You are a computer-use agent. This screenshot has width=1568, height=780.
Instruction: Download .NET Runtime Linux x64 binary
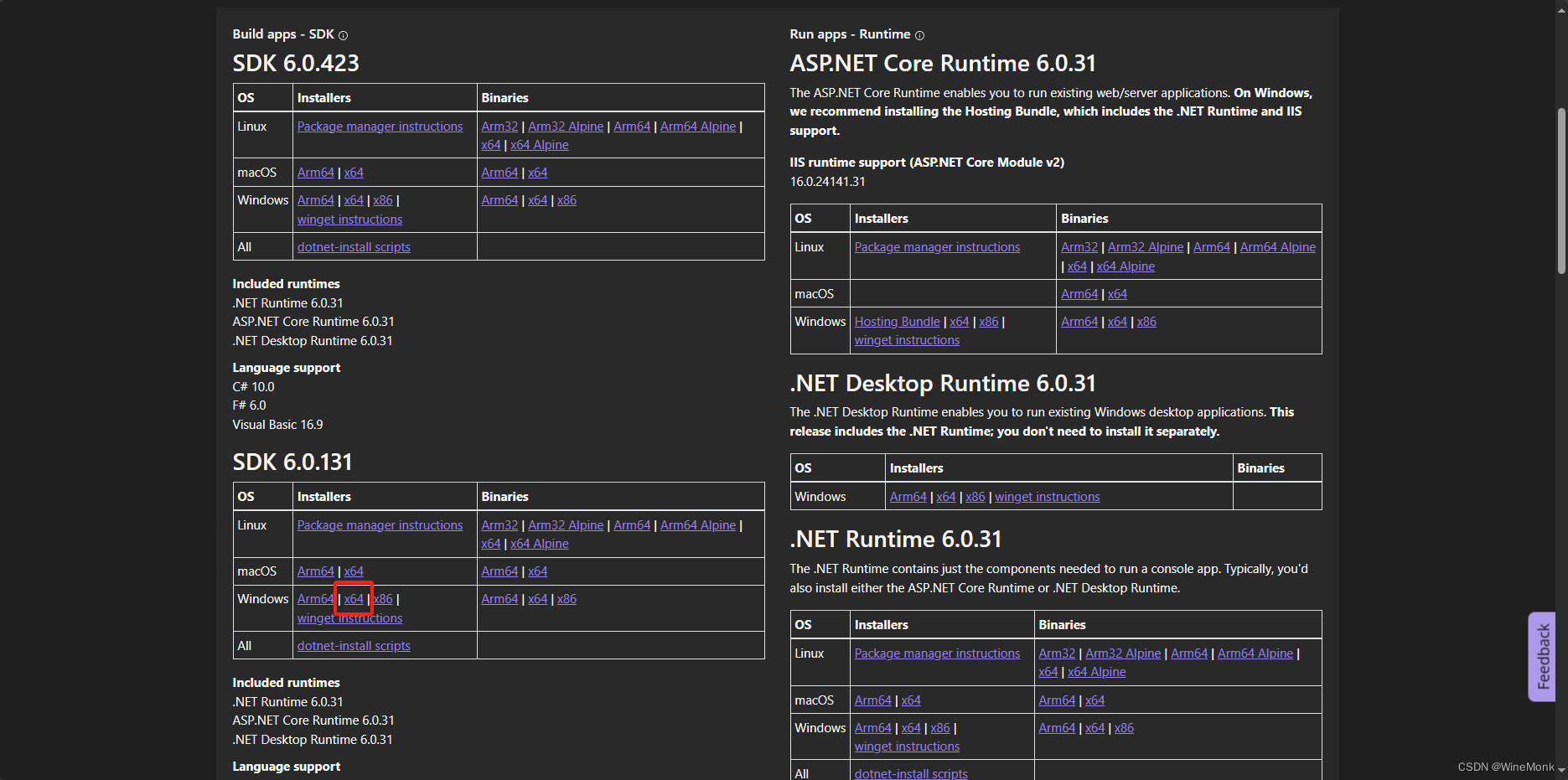1048,672
